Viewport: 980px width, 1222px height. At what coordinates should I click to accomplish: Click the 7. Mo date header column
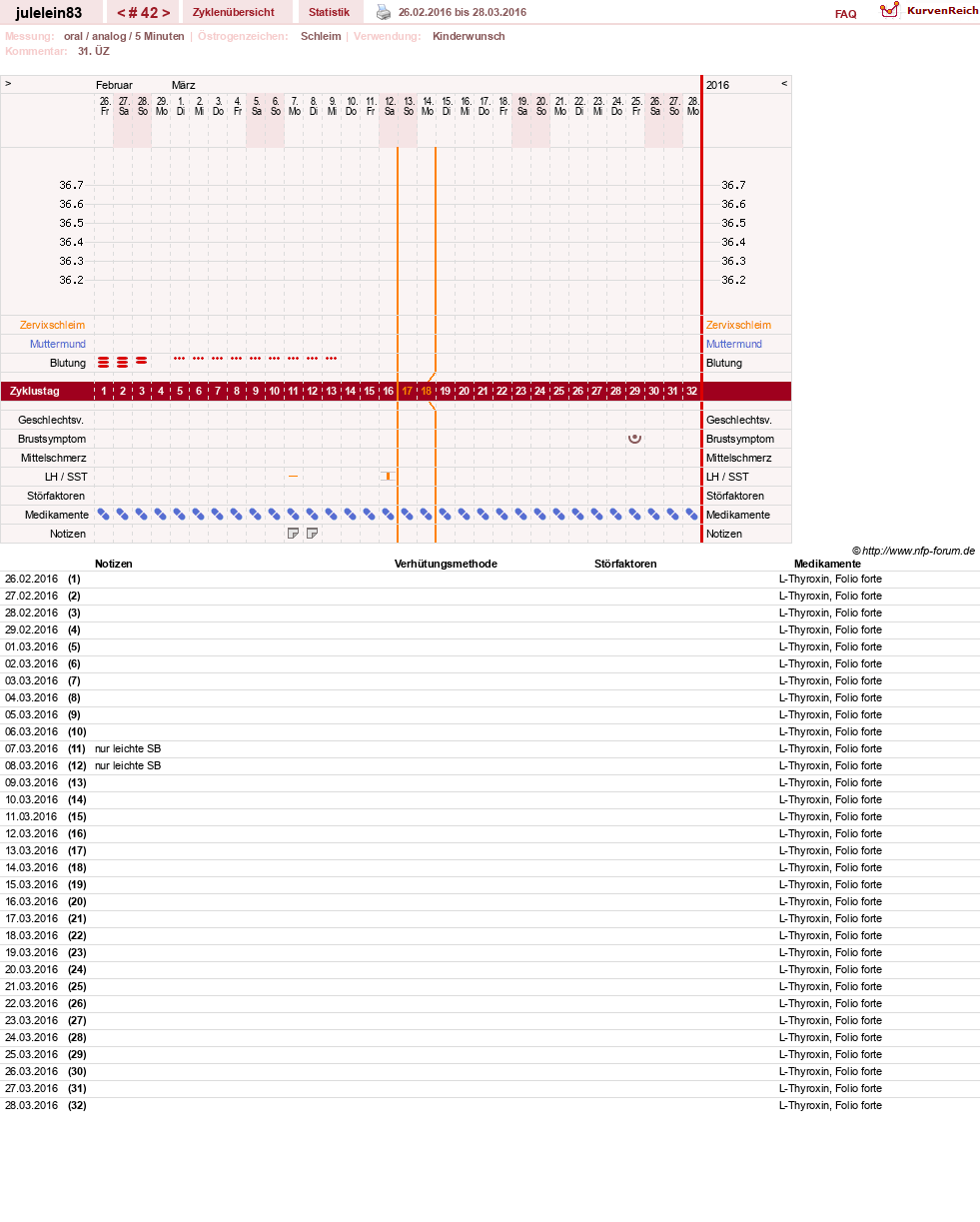(294, 106)
